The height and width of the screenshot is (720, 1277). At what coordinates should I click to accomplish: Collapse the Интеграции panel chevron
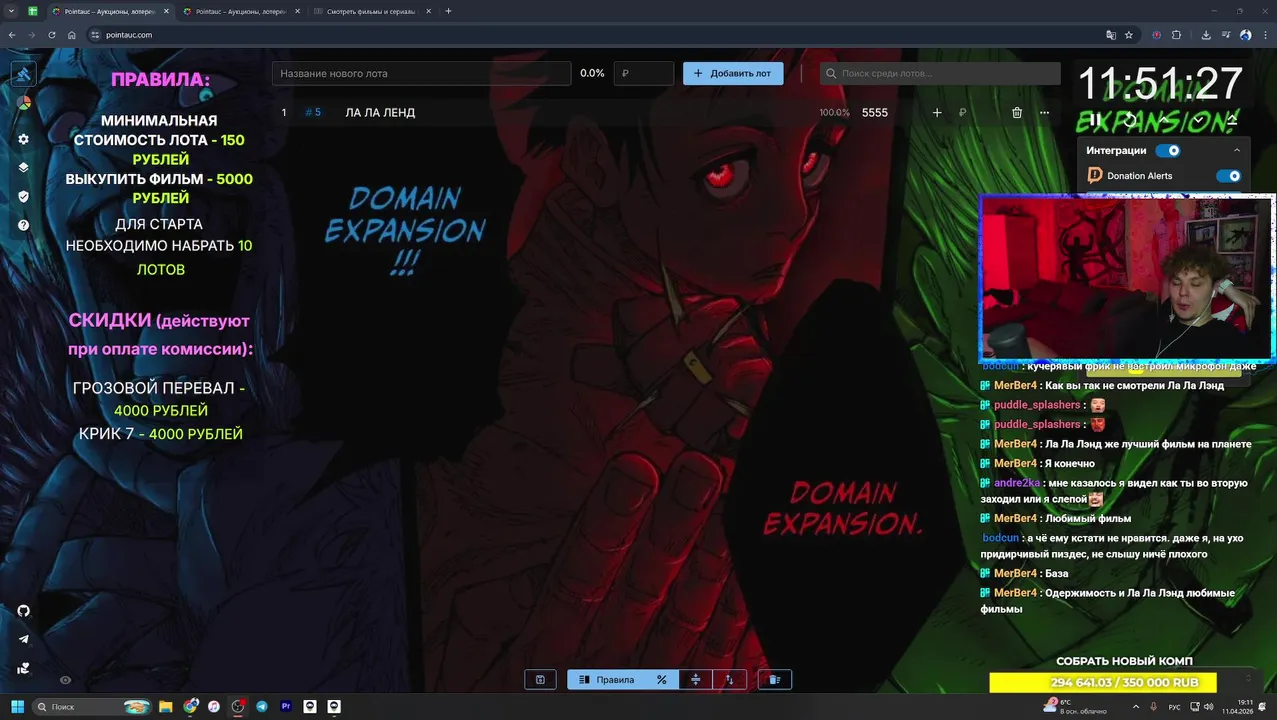click(x=1237, y=151)
